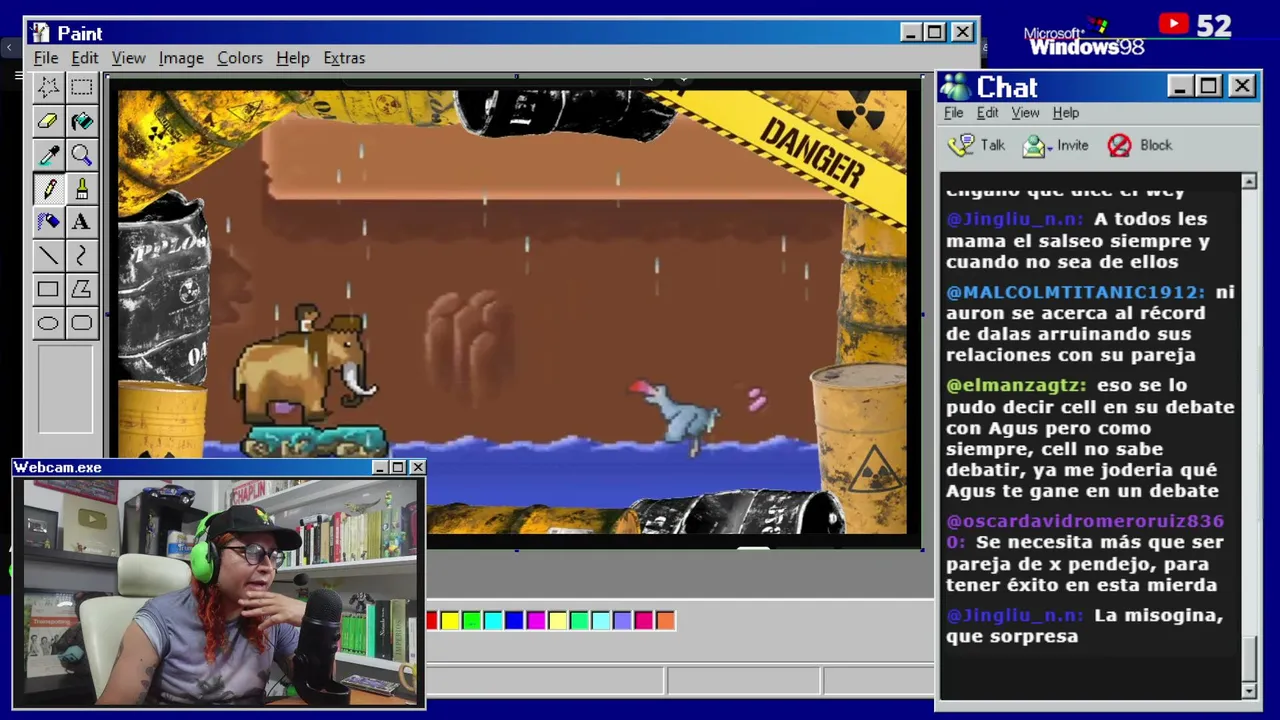Choose the Fill With Color bucket tool
The width and height of the screenshot is (1280, 720).
click(x=82, y=121)
